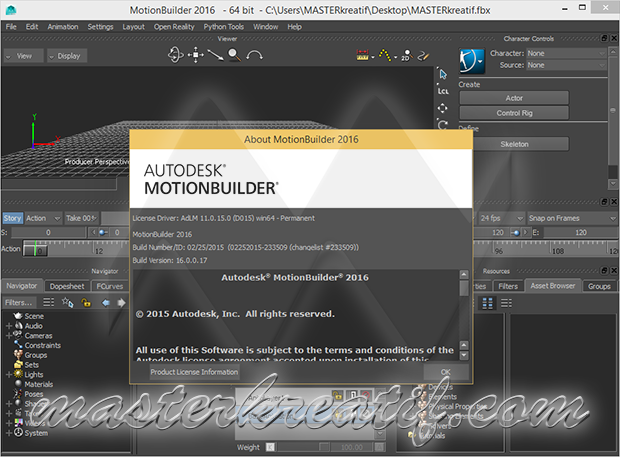Viewport: 620px width, 457px height.
Task: Select the Orbit camera tool in Viewer
Action: coord(176,55)
